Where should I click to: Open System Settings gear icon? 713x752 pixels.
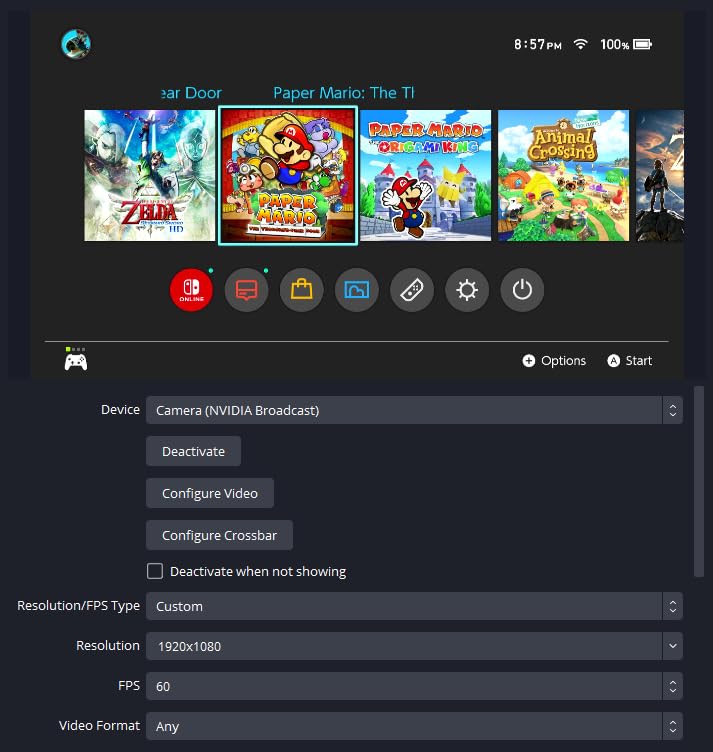(467, 290)
